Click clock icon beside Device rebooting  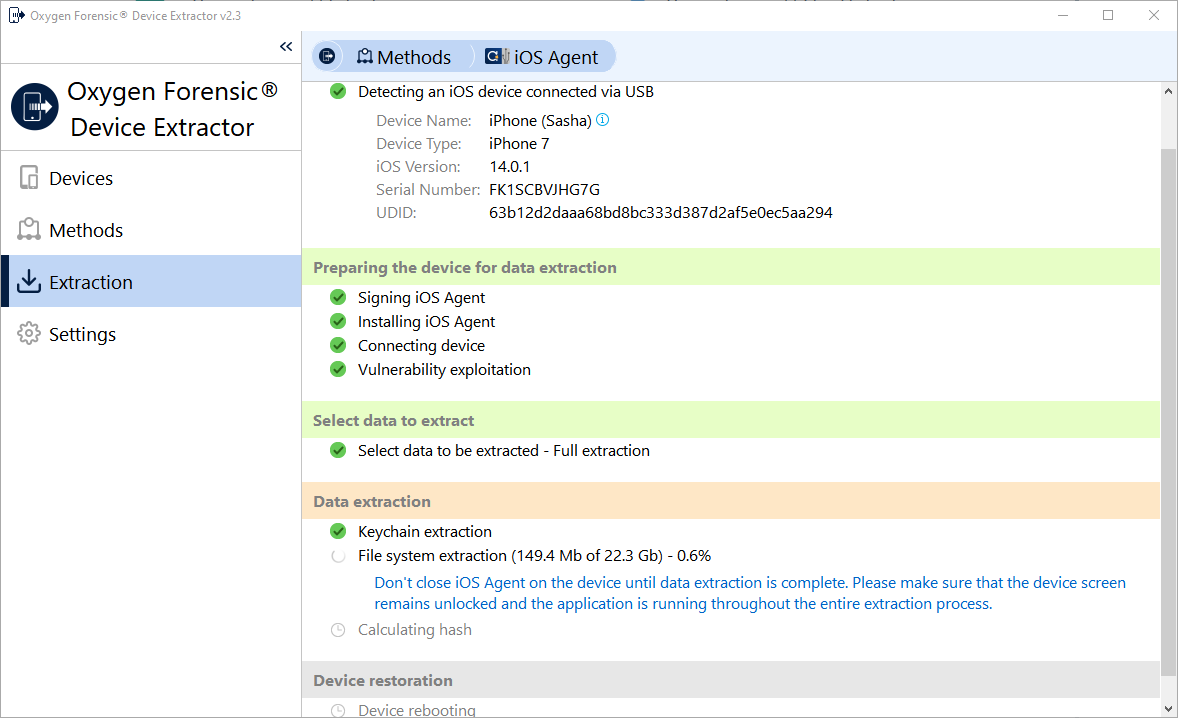(338, 710)
